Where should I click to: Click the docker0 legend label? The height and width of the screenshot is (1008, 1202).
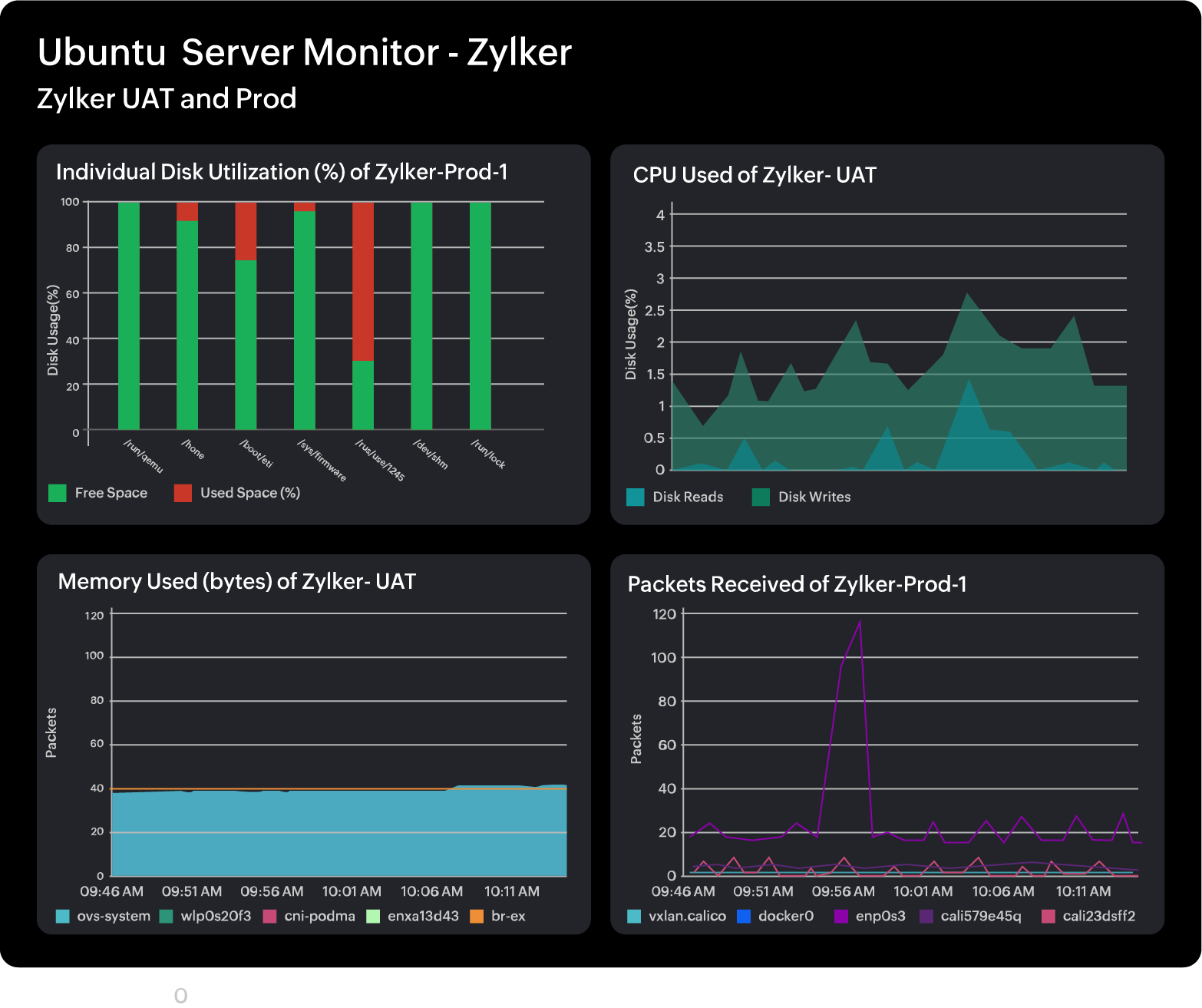point(786,916)
